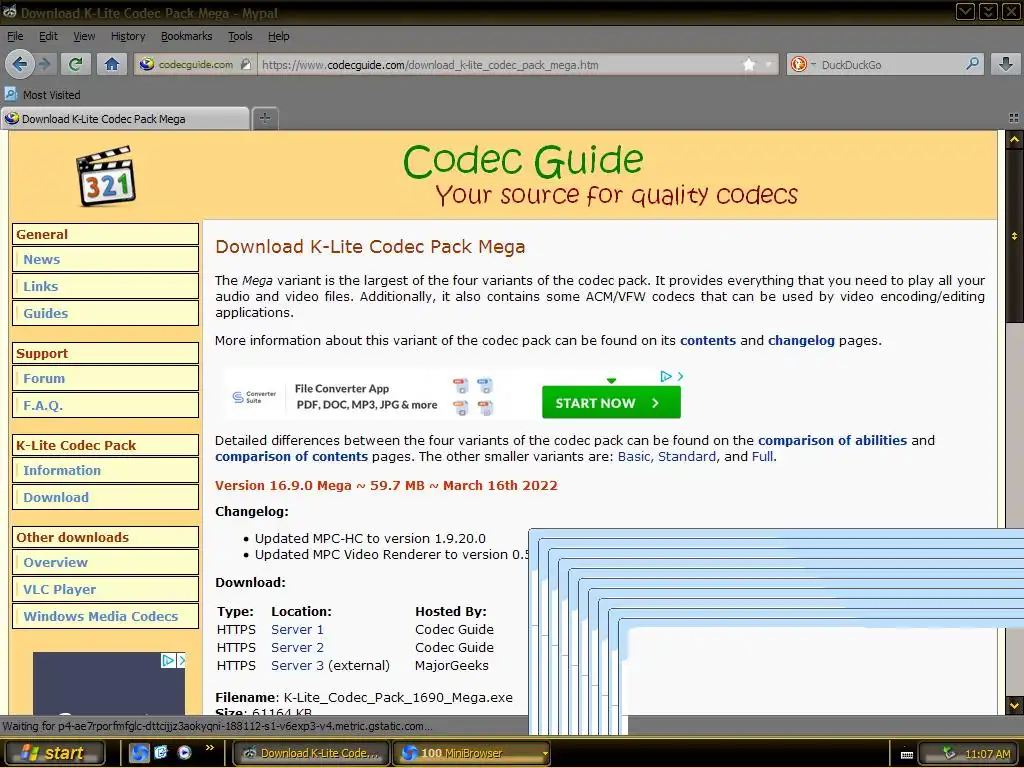Viewport: 1024px width, 768px height.
Task: Click the 321 clapperboard site logo
Action: pyautogui.click(x=106, y=177)
